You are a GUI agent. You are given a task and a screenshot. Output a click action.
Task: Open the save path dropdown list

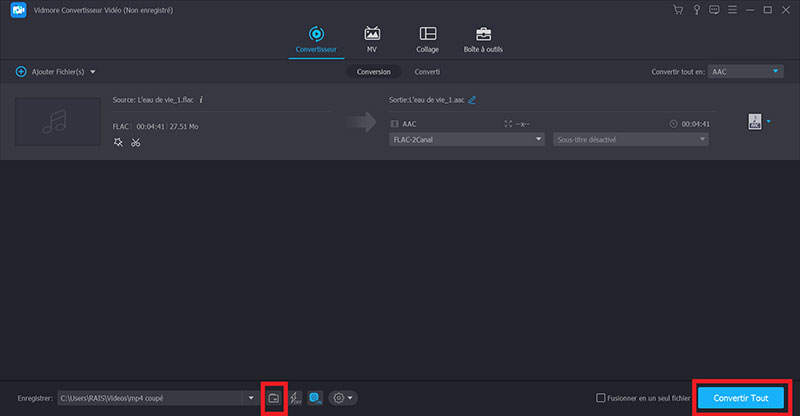pyautogui.click(x=250, y=398)
